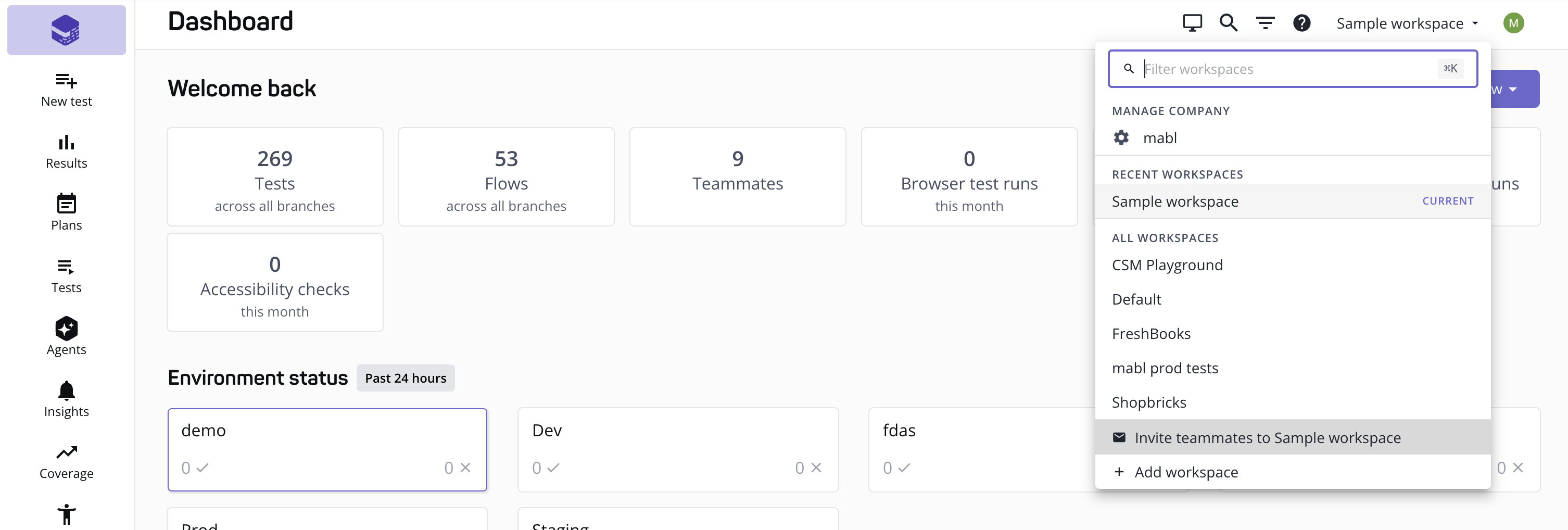The height and width of the screenshot is (530, 1568).
Task: Open the filter icon in header
Action: [1265, 23]
